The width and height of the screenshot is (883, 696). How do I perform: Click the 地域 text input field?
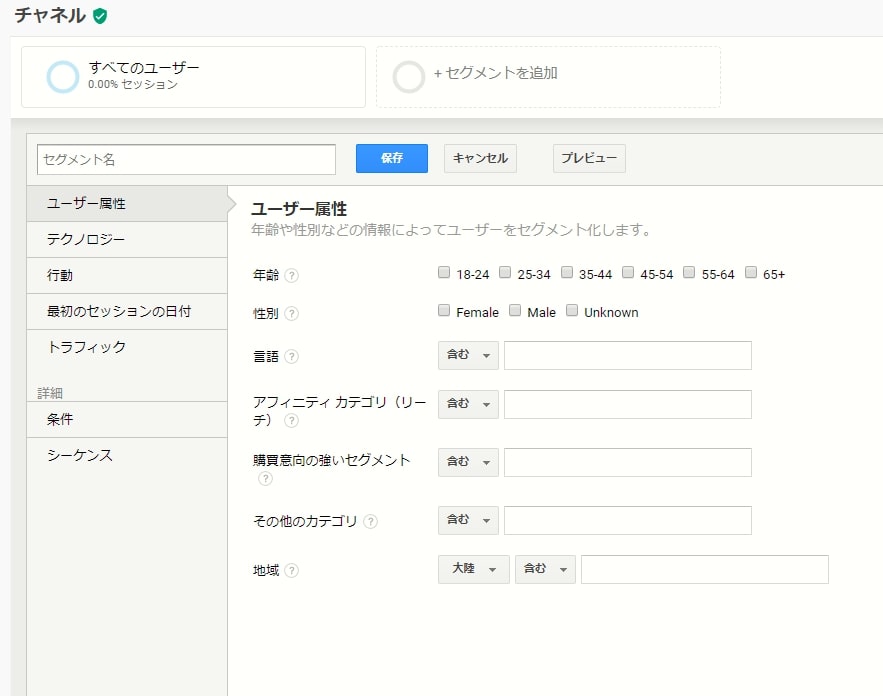pyautogui.click(x=705, y=569)
